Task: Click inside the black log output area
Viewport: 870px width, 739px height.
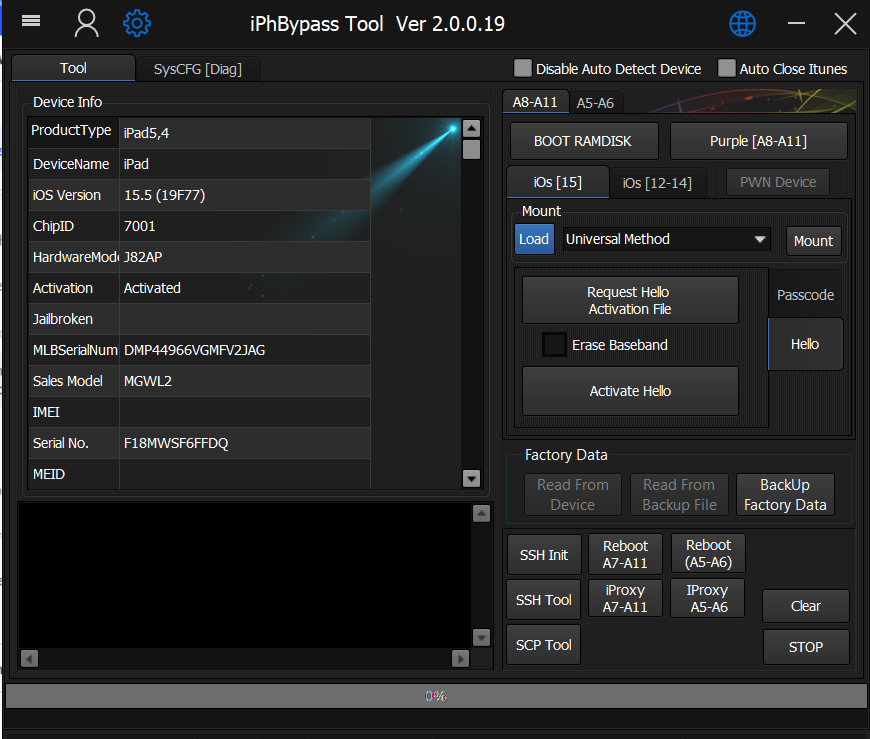Action: coord(244,575)
